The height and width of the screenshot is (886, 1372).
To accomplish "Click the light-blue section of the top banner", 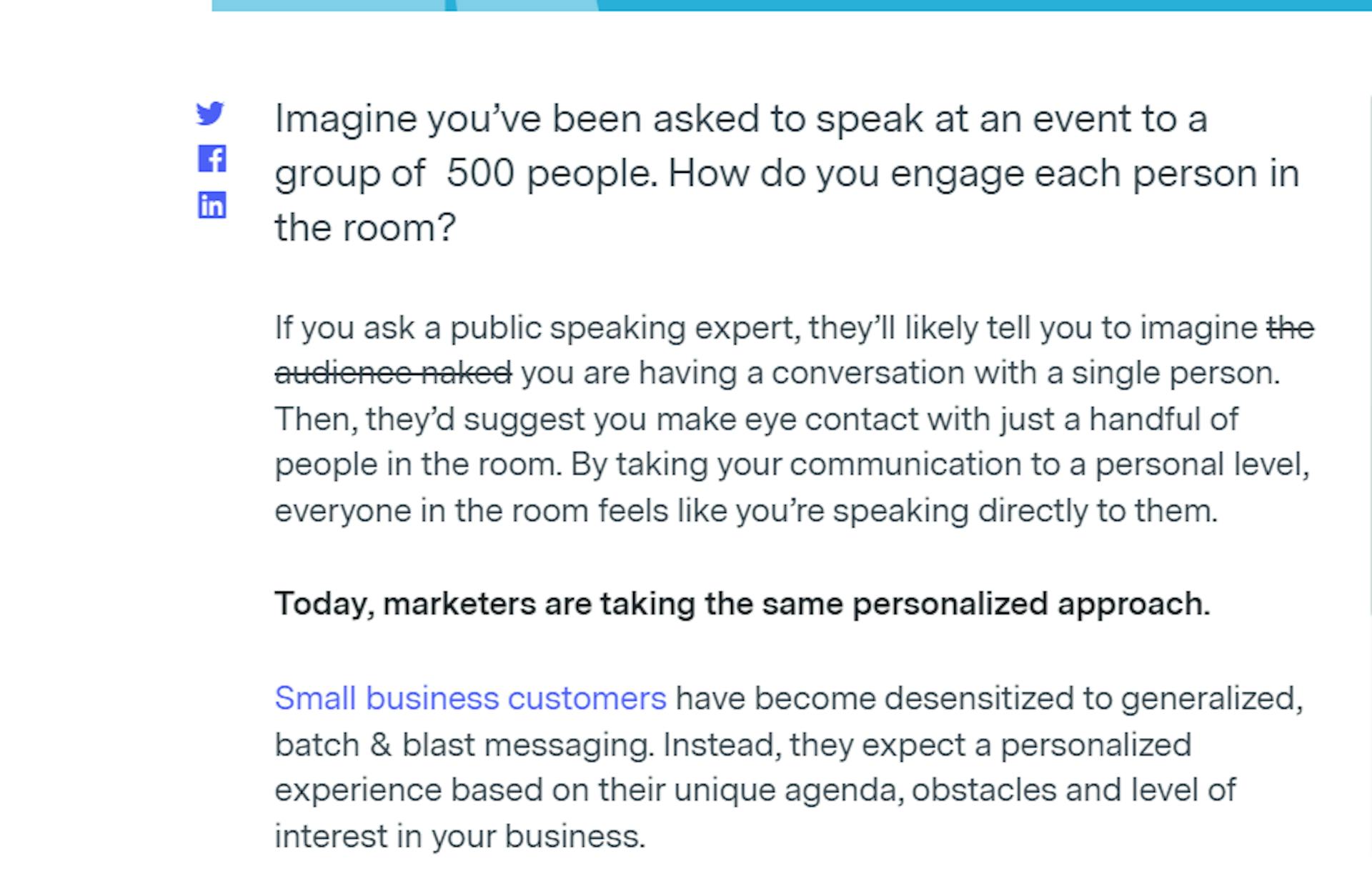I will (329, 5).
